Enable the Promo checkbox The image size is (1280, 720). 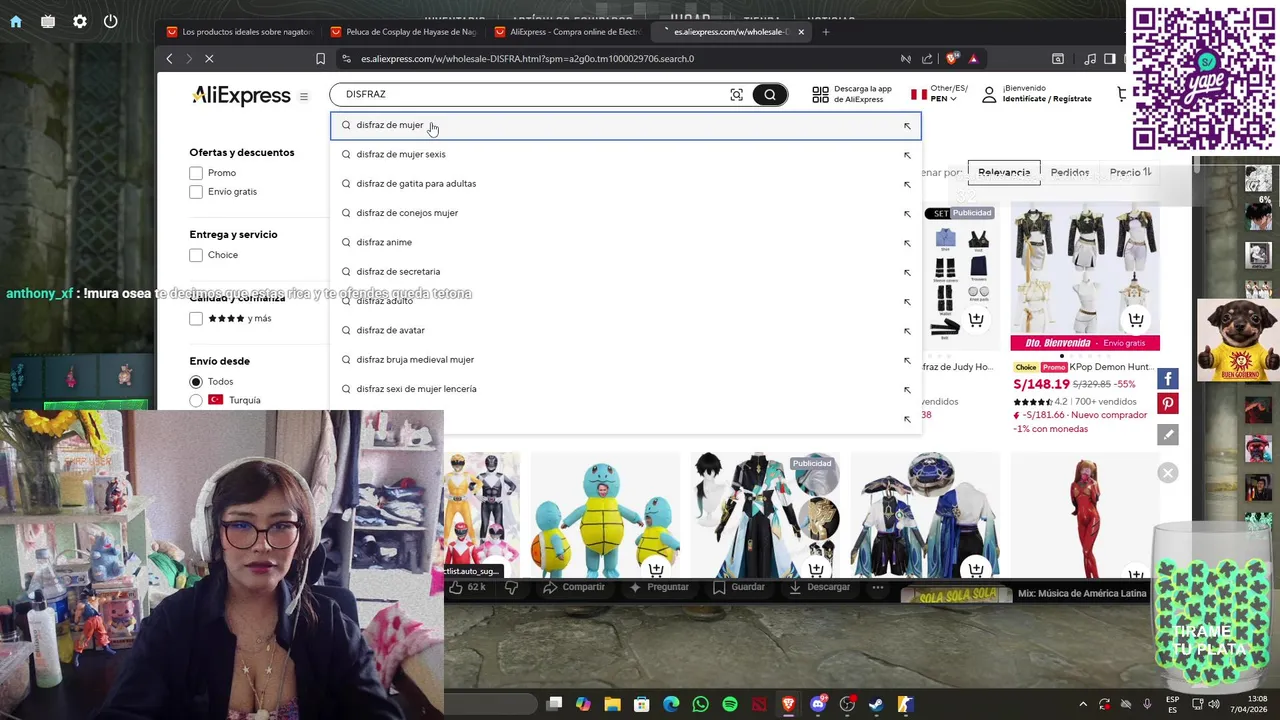click(196, 173)
